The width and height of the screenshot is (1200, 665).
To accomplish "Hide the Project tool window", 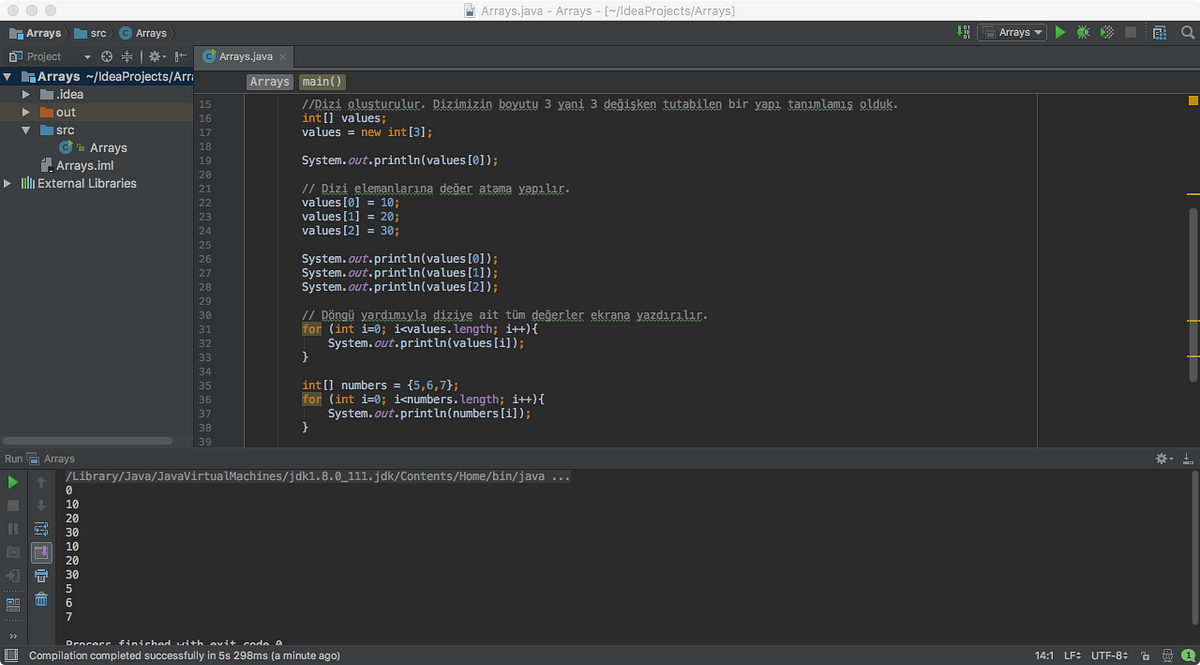I will [x=180, y=56].
